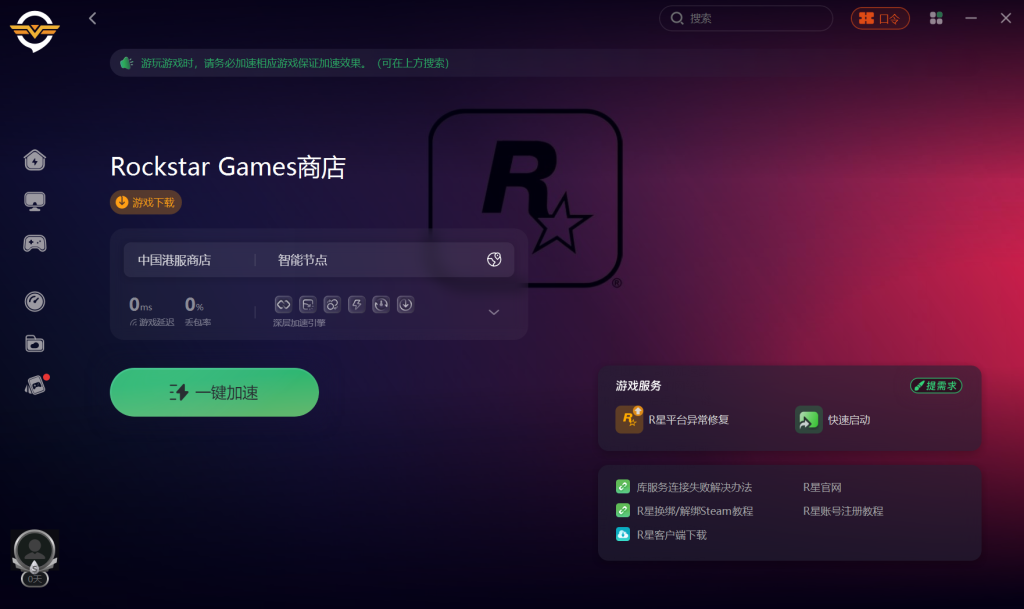
Task: Click the 游戏下载 download tag
Action: pyautogui.click(x=146, y=202)
